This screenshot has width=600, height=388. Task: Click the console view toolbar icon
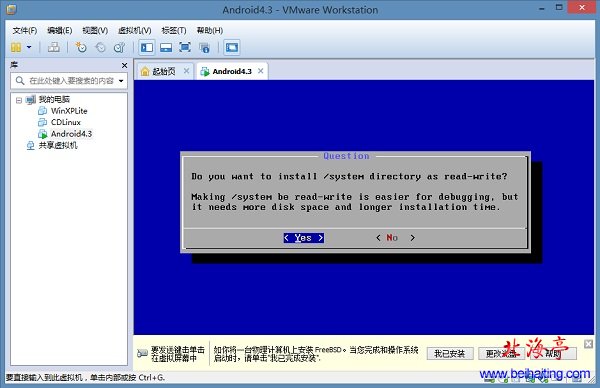232,47
